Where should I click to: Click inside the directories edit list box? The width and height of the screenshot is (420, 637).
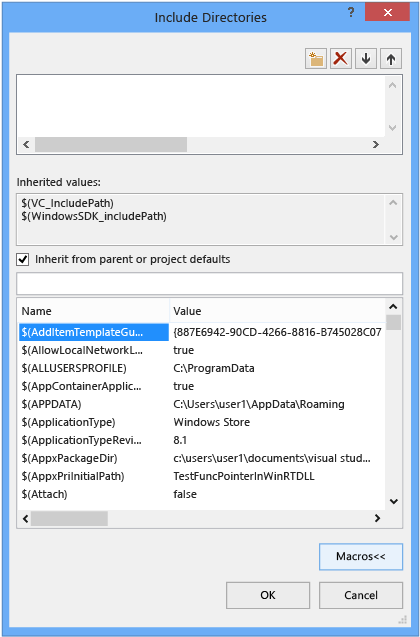201,106
